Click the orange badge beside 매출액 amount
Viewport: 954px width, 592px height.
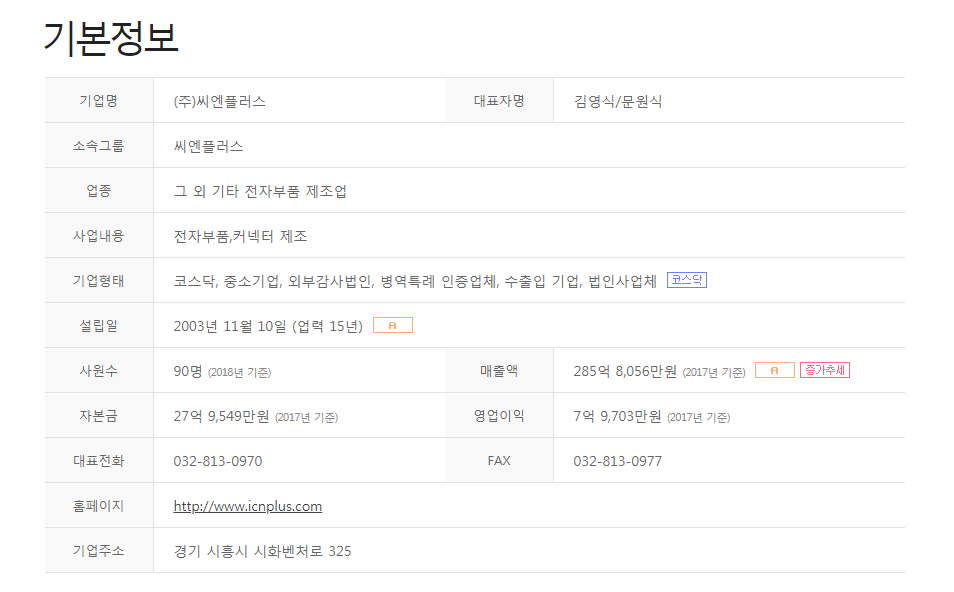click(775, 370)
